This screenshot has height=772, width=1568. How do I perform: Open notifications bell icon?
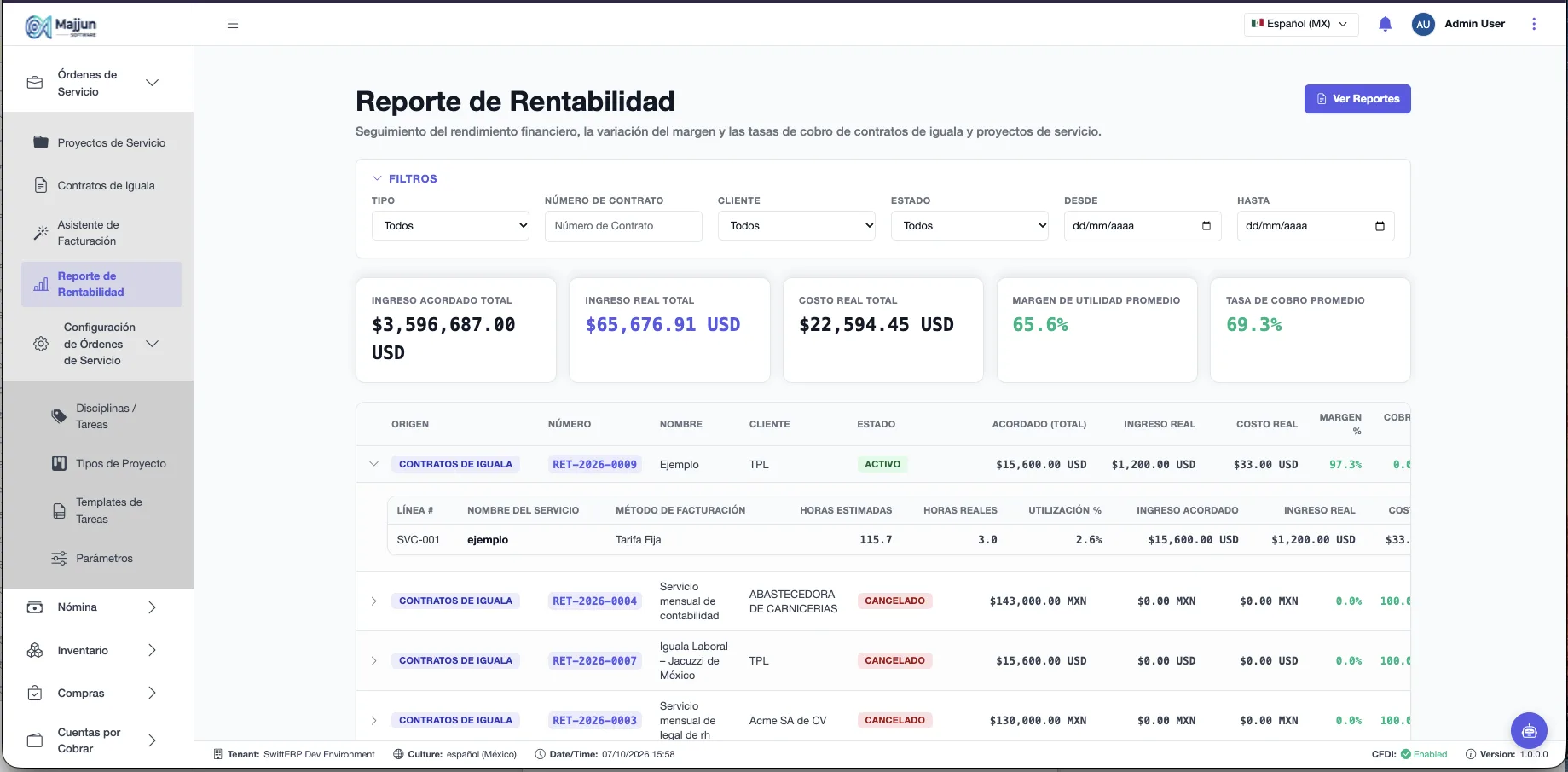pyautogui.click(x=1386, y=24)
